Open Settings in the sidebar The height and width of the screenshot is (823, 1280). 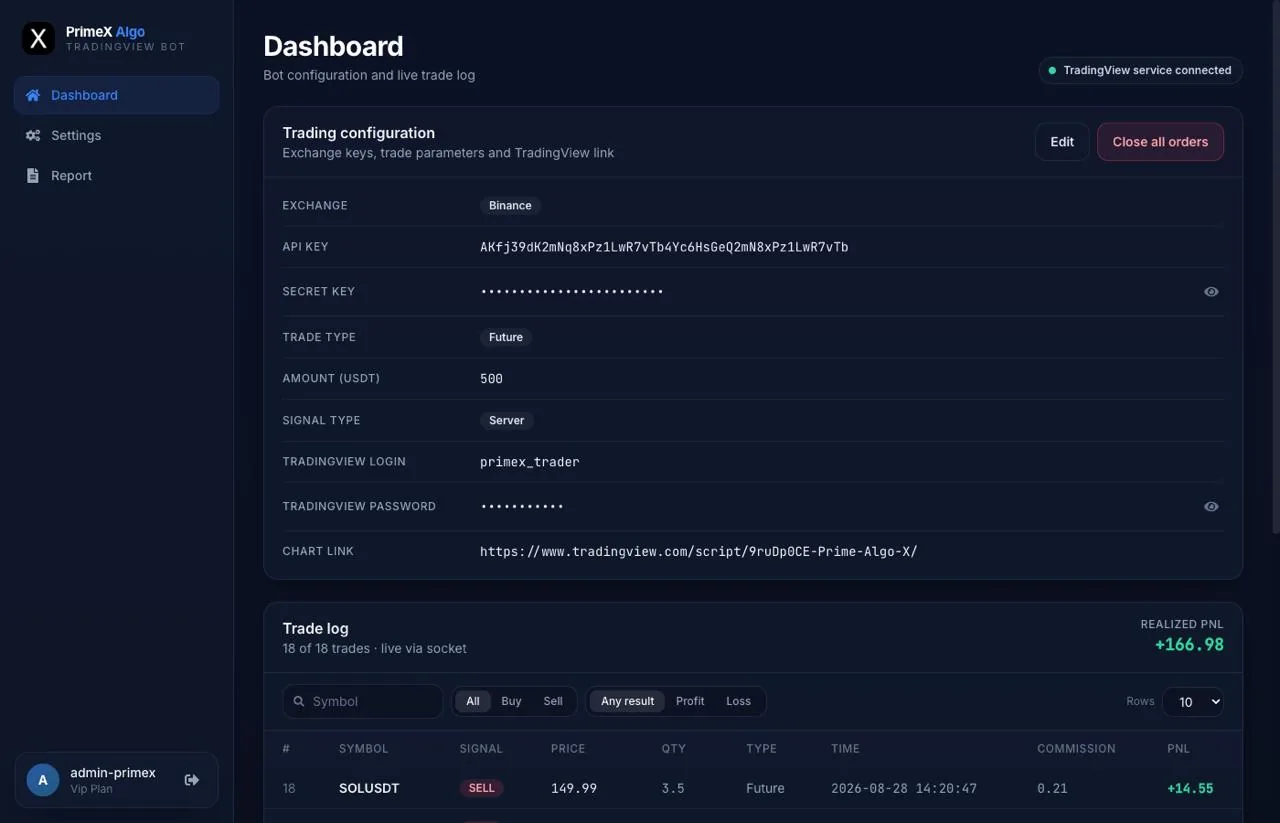coord(117,135)
